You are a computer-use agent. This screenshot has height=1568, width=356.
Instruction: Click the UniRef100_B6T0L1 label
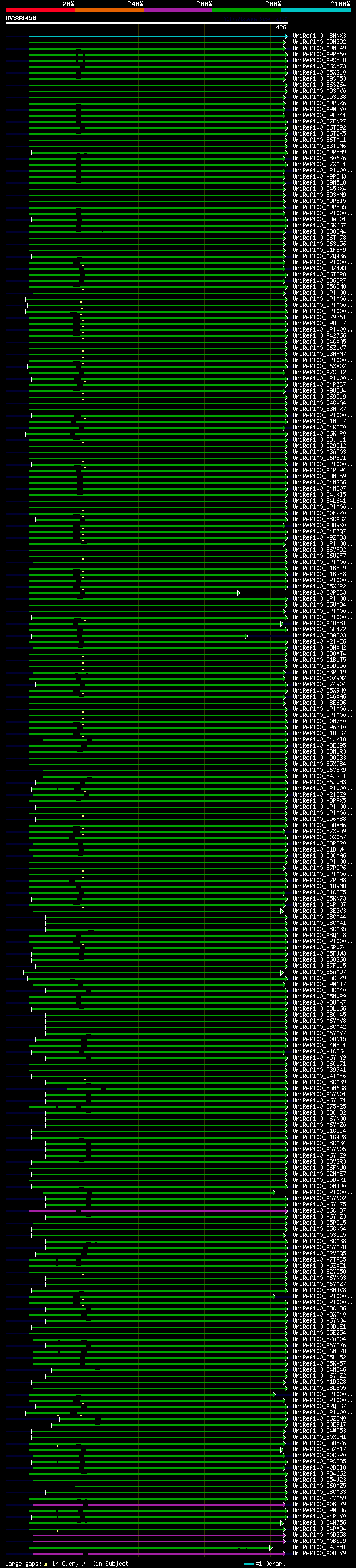click(319, 140)
